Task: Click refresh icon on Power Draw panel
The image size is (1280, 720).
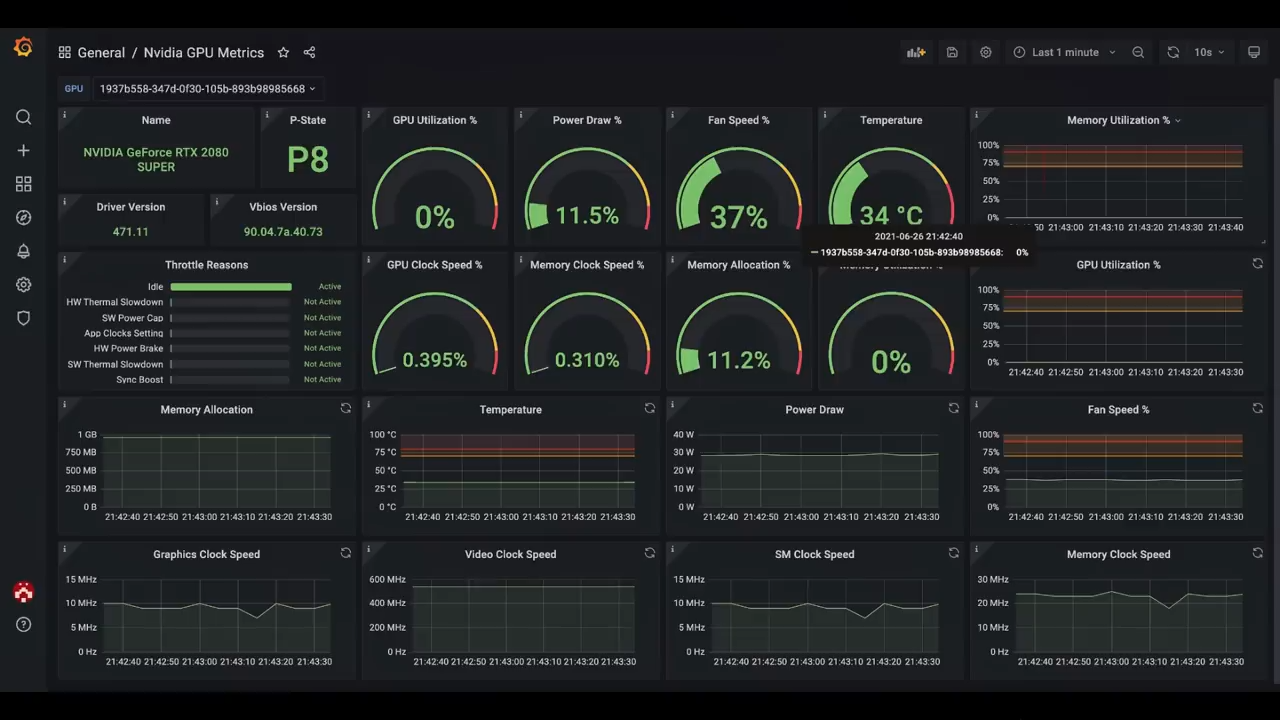Action: pos(953,408)
